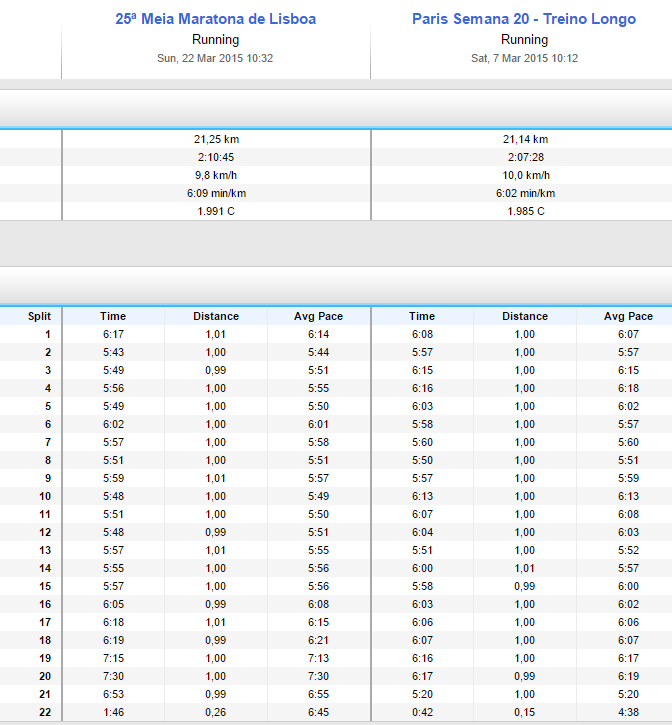Select the calories value 1.991 C
Screen dimensions: 672x725
tap(216, 211)
